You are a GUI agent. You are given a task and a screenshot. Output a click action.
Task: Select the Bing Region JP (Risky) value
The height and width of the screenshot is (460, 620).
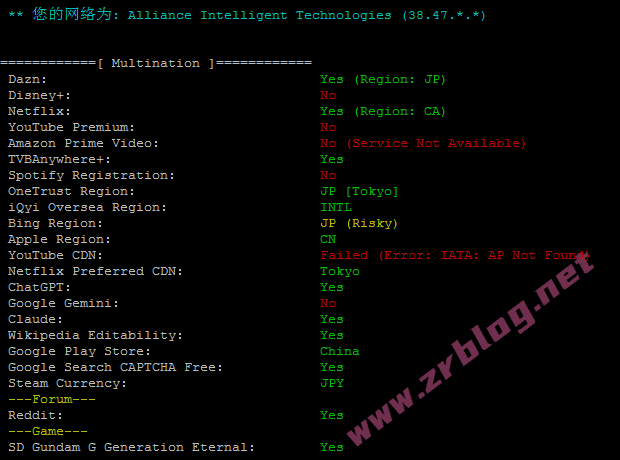pyautogui.click(x=359, y=223)
